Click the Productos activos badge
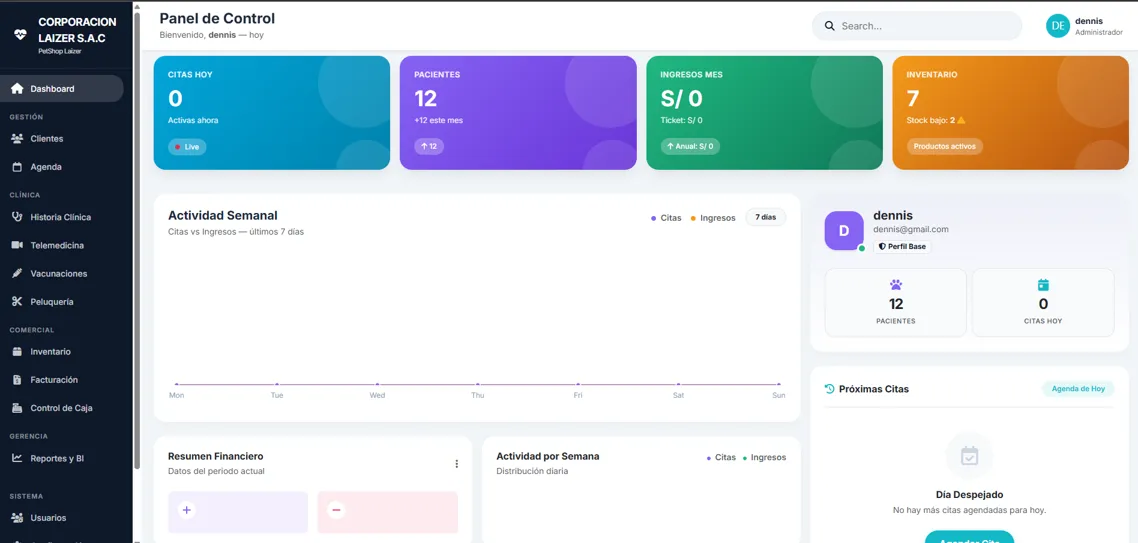 [x=944, y=146]
